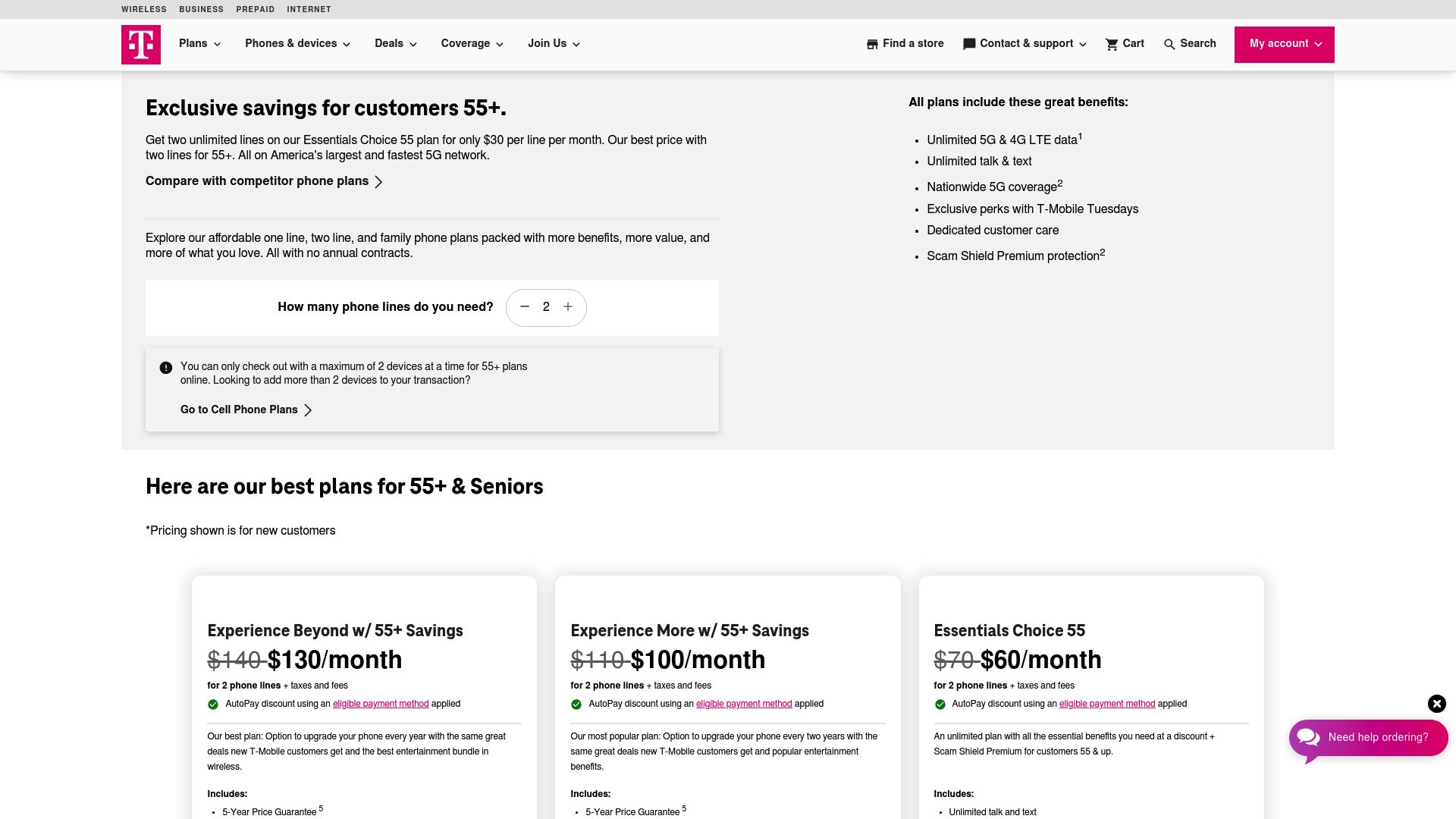Click the chat bubbles icon in help widget
The image size is (1456, 819).
(x=1308, y=737)
